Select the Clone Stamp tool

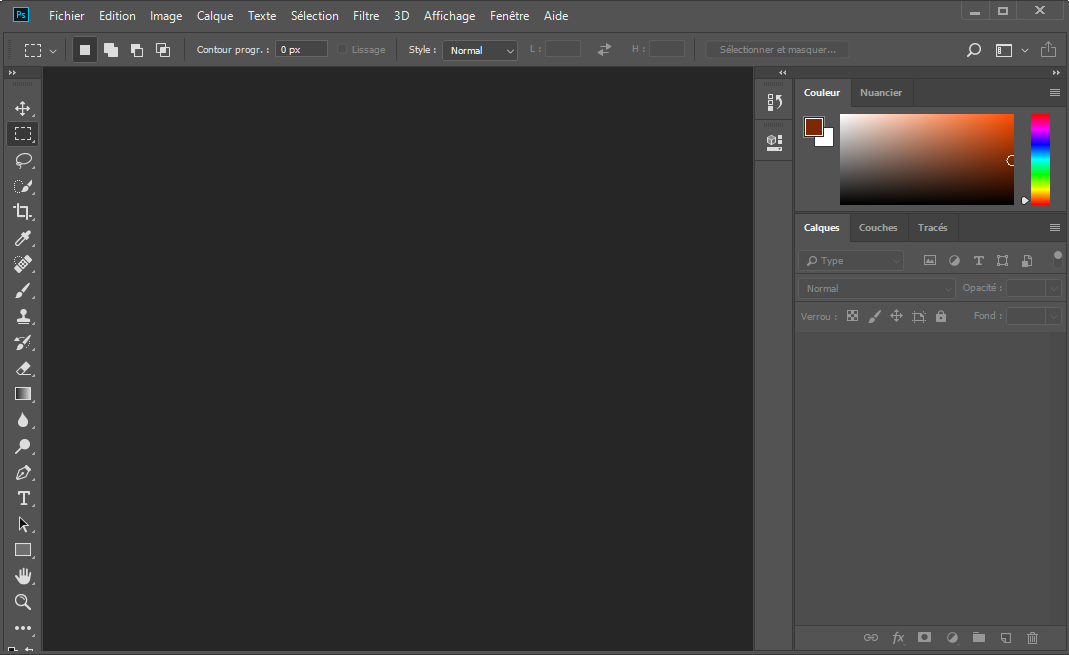pyautogui.click(x=22, y=316)
